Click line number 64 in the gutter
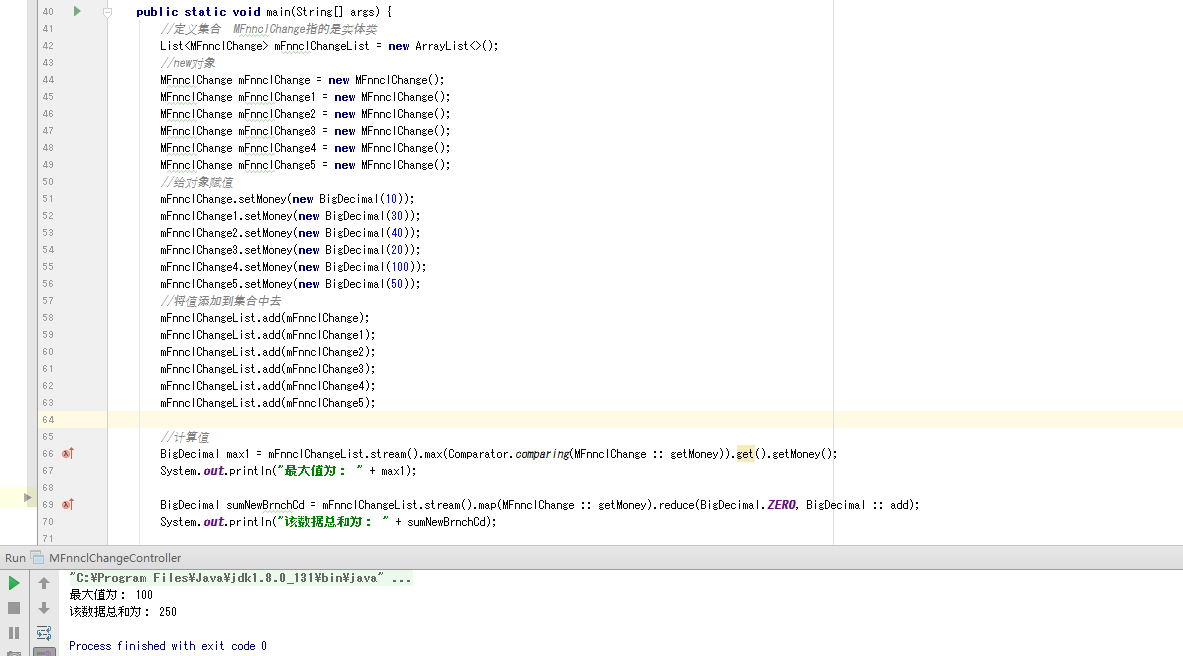Image resolution: width=1183 pixels, height=656 pixels. (x=48, y=420)
